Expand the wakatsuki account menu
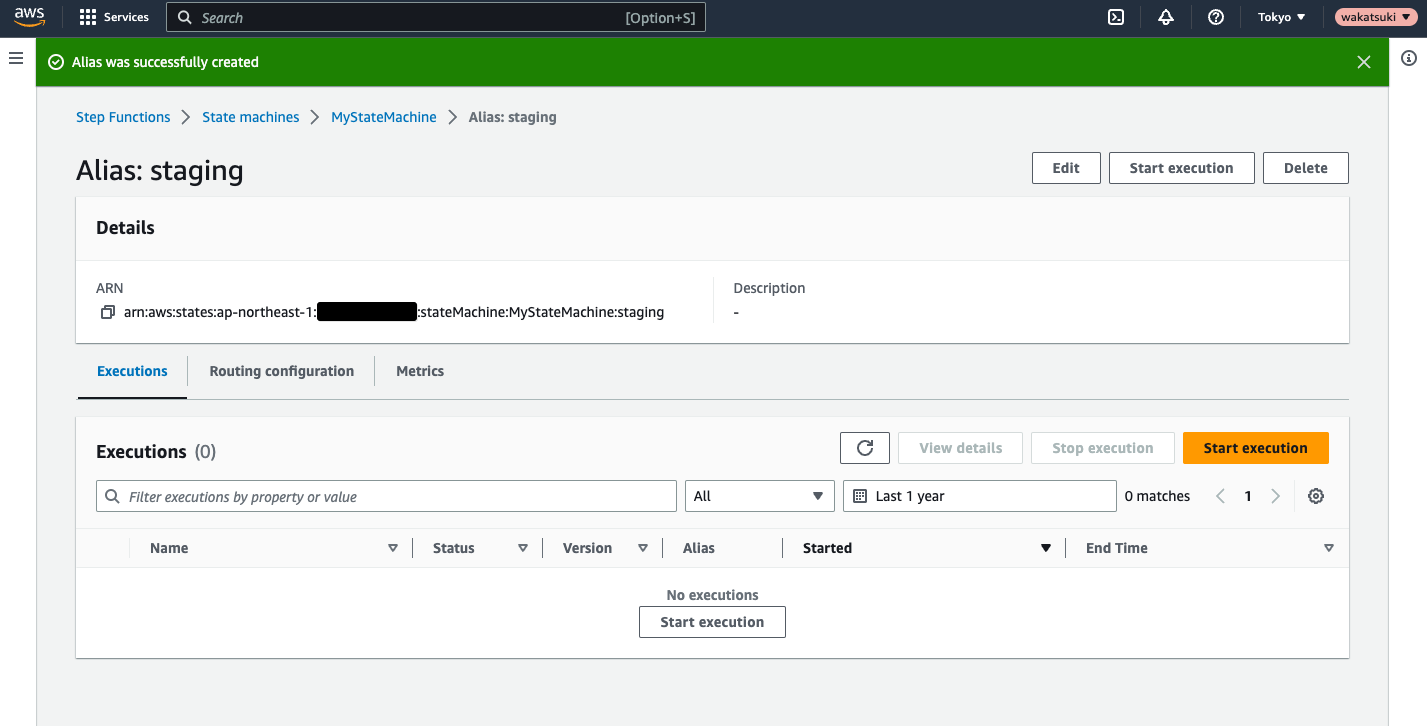The height and width of the screenshot is (726, 1427). [1375, 16]
